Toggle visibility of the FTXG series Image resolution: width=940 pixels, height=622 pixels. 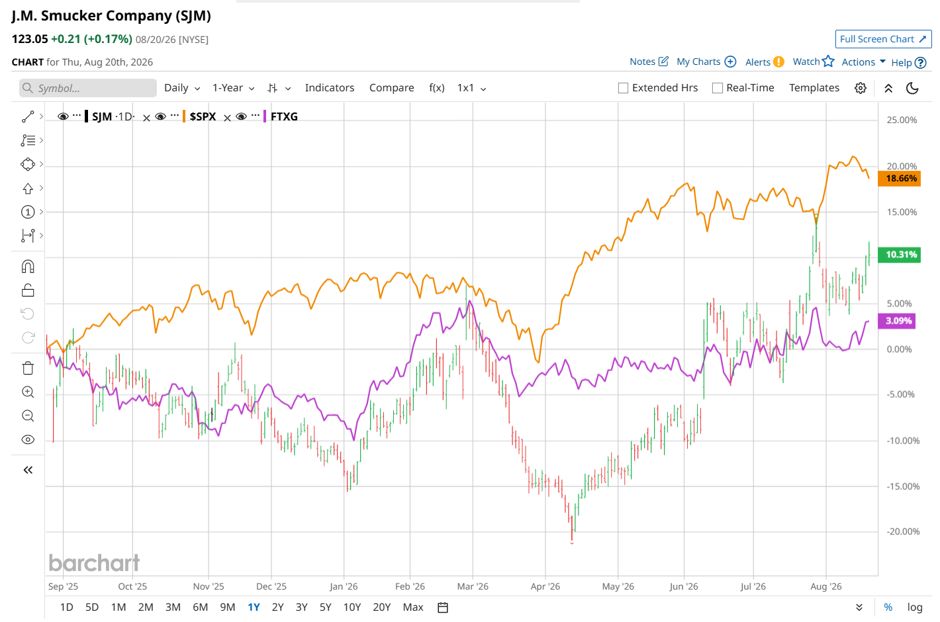pos(242,116)
